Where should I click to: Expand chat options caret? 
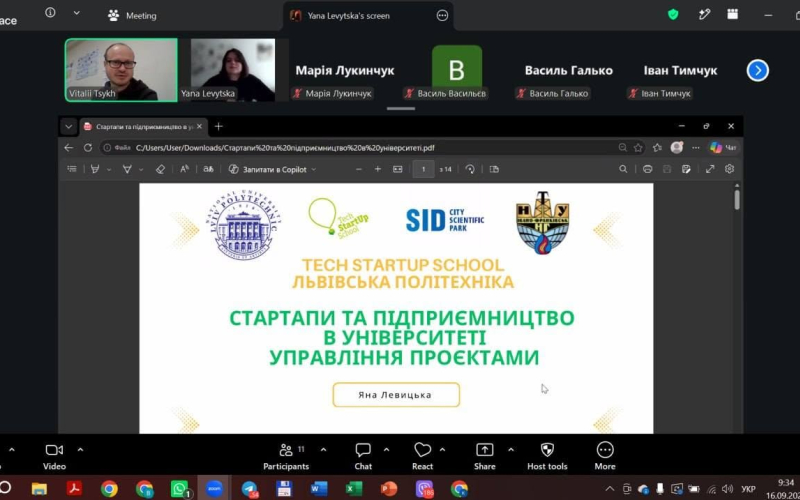click(x=386, y=450)
